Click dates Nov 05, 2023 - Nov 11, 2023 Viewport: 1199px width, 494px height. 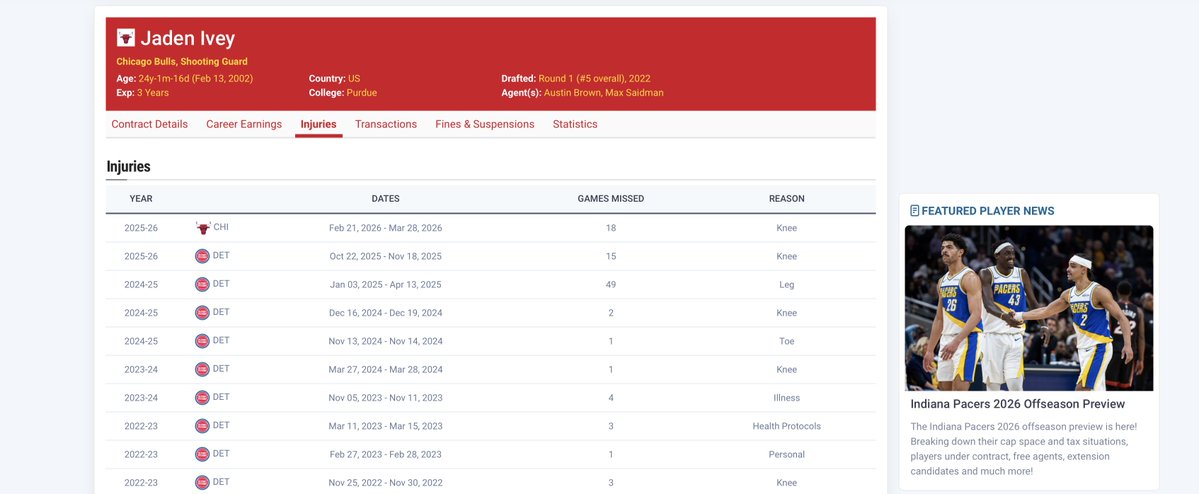(x=385, y=398)
